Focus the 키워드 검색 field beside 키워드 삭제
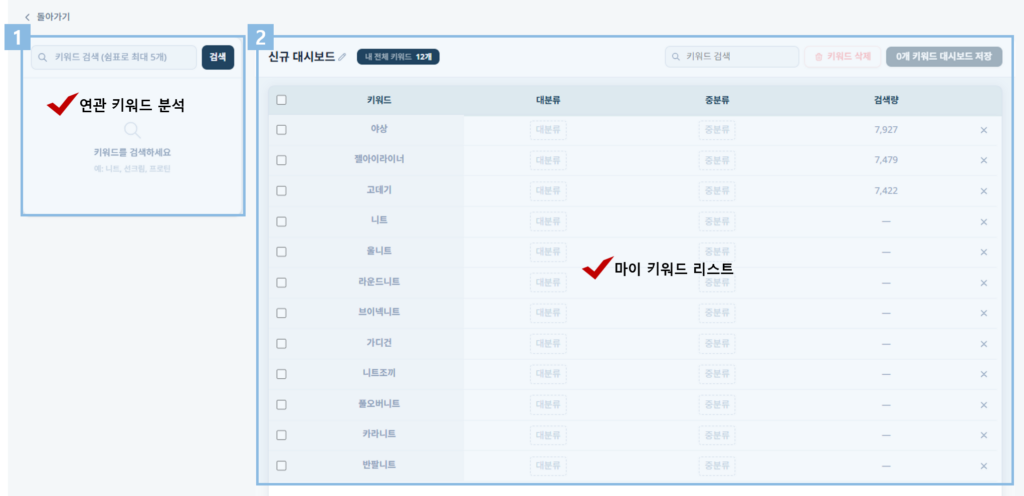 732,57
